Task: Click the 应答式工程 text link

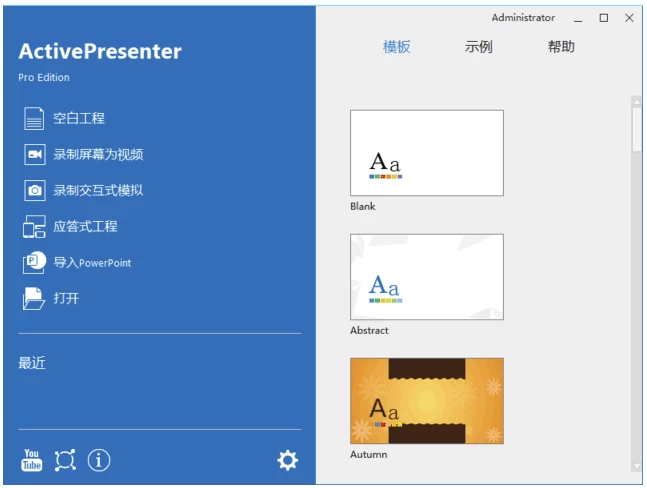Action: (x=85, y=227)
